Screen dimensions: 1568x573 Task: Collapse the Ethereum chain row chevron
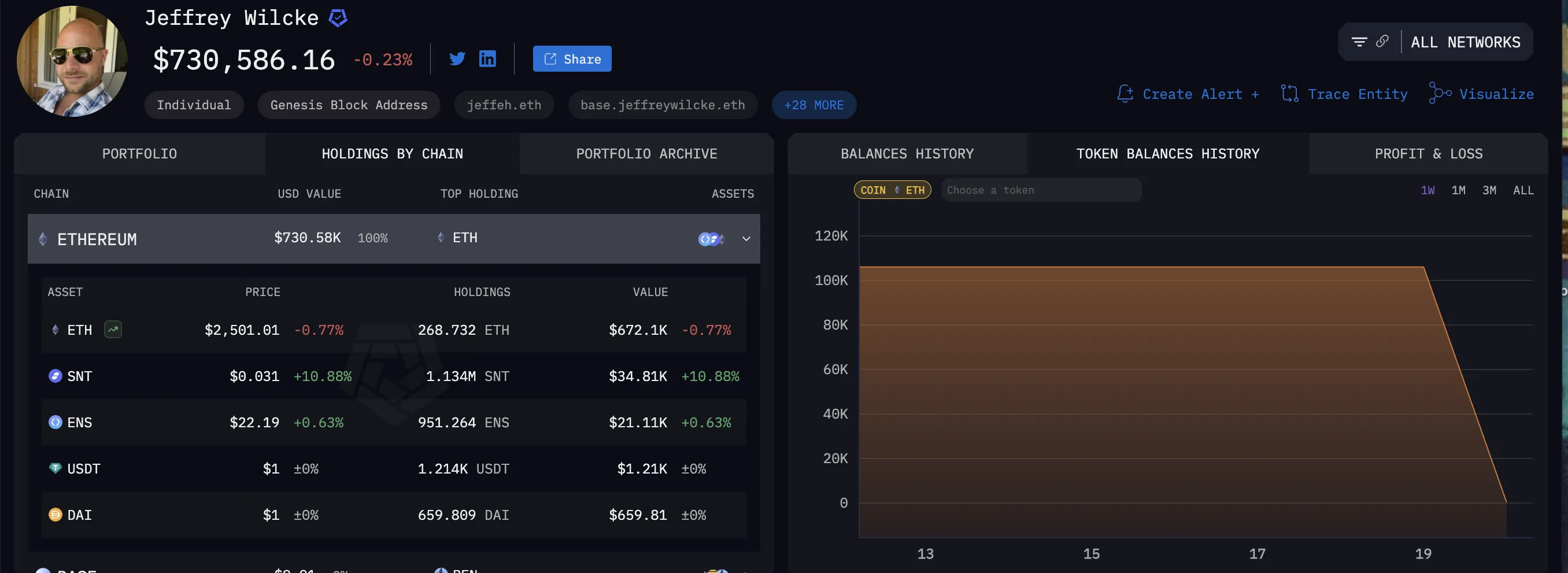pyautogui.click(x=746, y=239)
